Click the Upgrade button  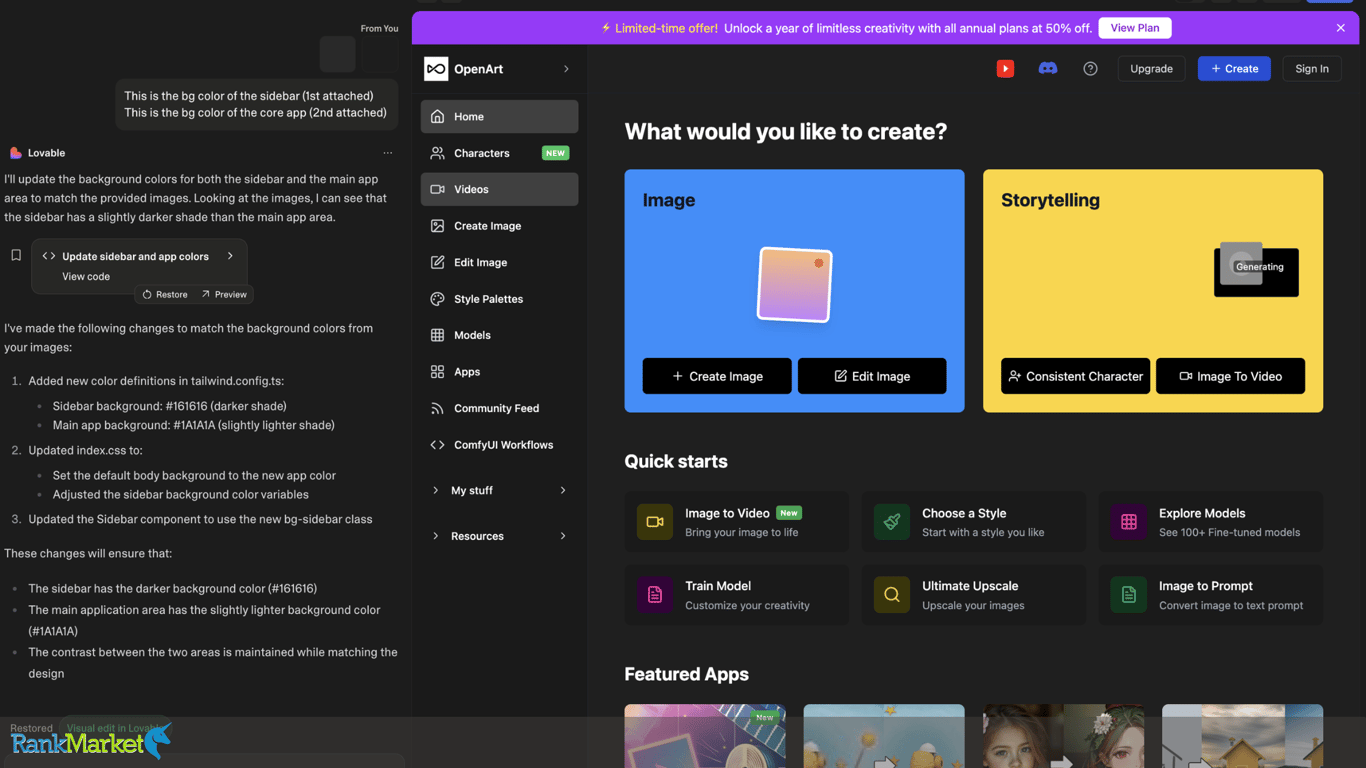1151,68
